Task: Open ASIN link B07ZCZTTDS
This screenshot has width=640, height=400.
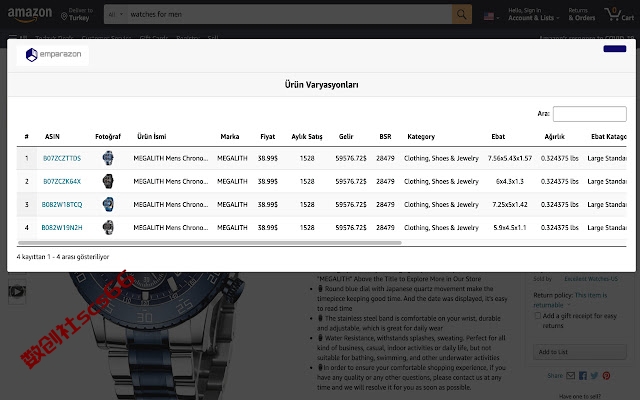Action: pos(62,158)
